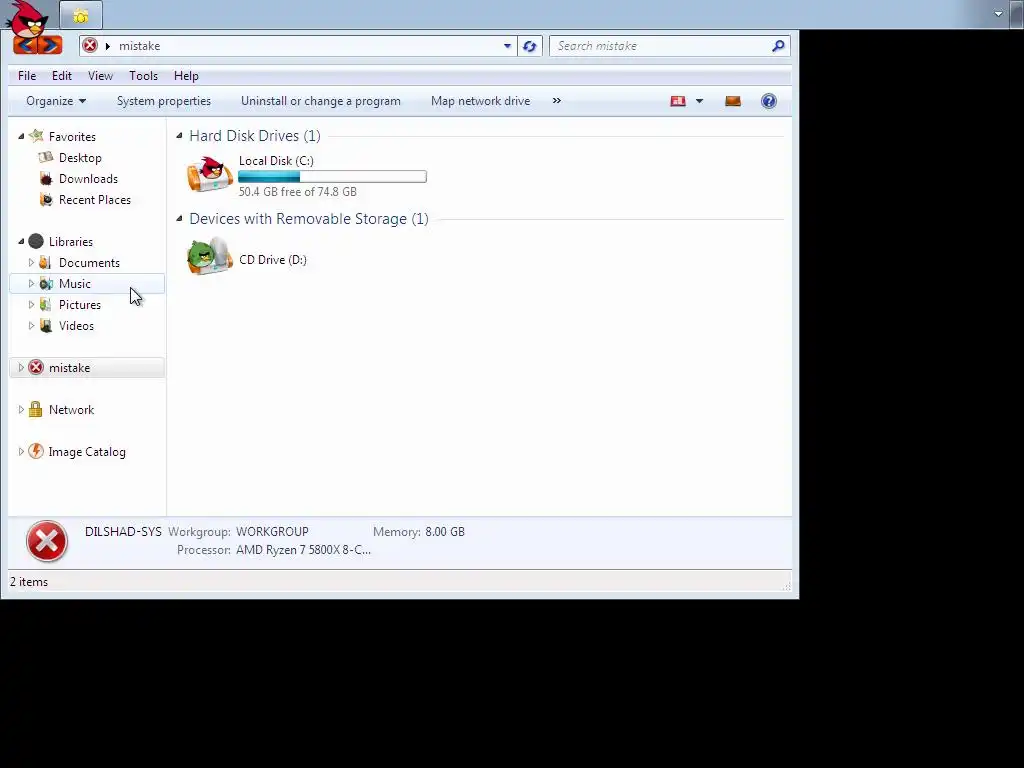Open the Help menu
The height and width of the screenshot is (768, 1024).
(x=186, y=76)
